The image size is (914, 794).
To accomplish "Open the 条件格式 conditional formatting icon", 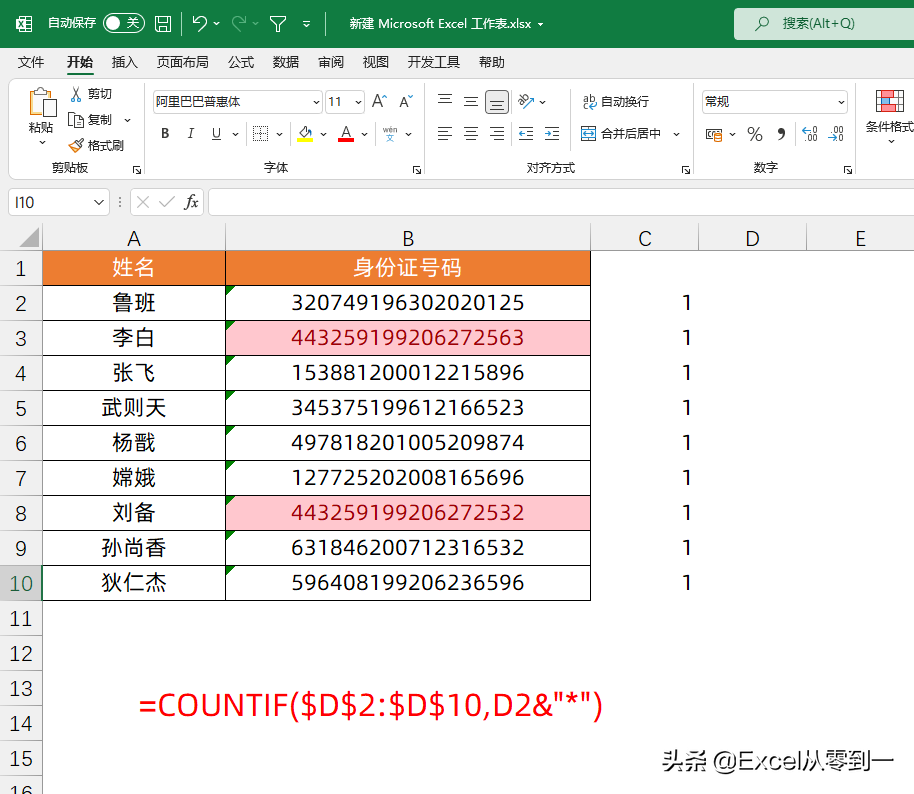I will [890, 101].
